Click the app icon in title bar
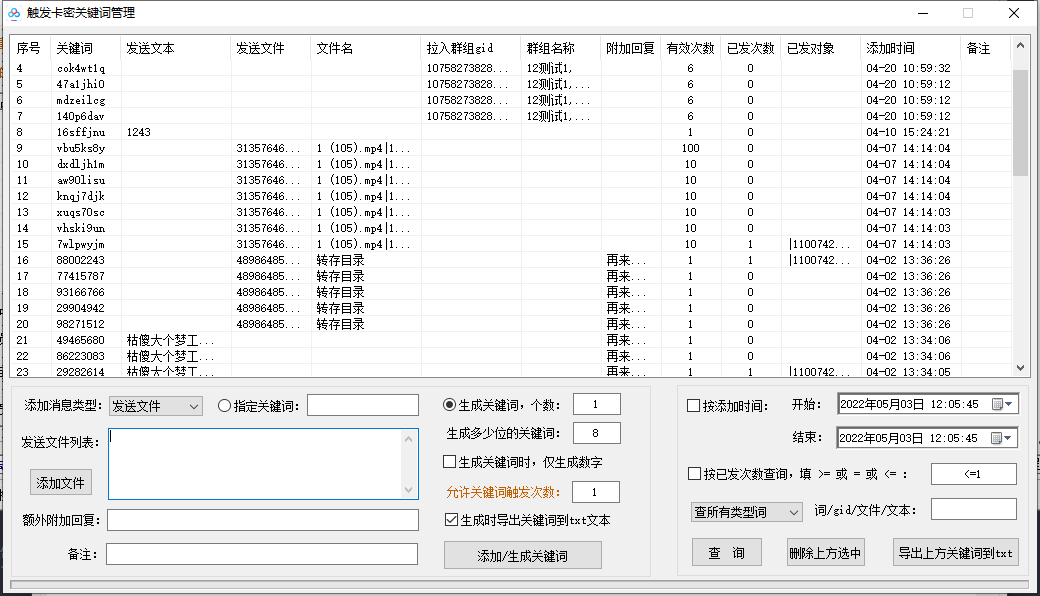The width and height of the screenshot is (1040, 596). pyautogui.click(x=14, y=13)
